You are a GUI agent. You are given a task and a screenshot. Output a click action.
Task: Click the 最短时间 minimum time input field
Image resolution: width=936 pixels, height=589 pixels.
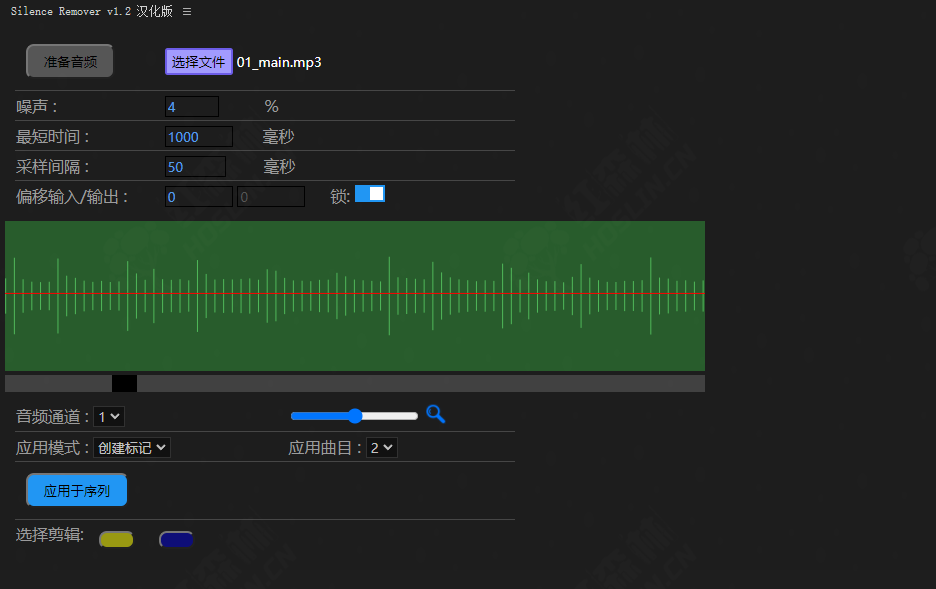point(199,136)
